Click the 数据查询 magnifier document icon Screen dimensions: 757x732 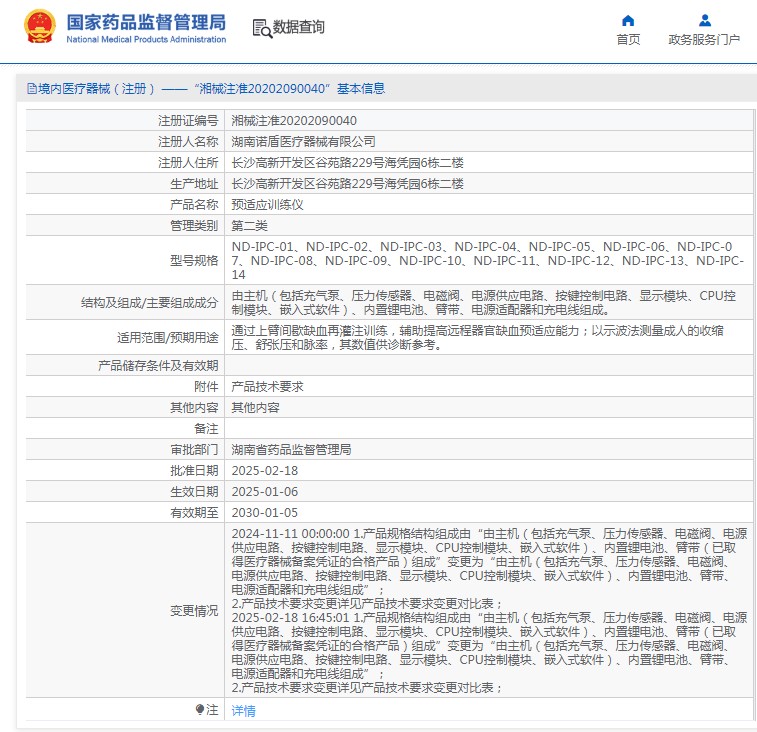pyautogui.click(x=261, y=28)
